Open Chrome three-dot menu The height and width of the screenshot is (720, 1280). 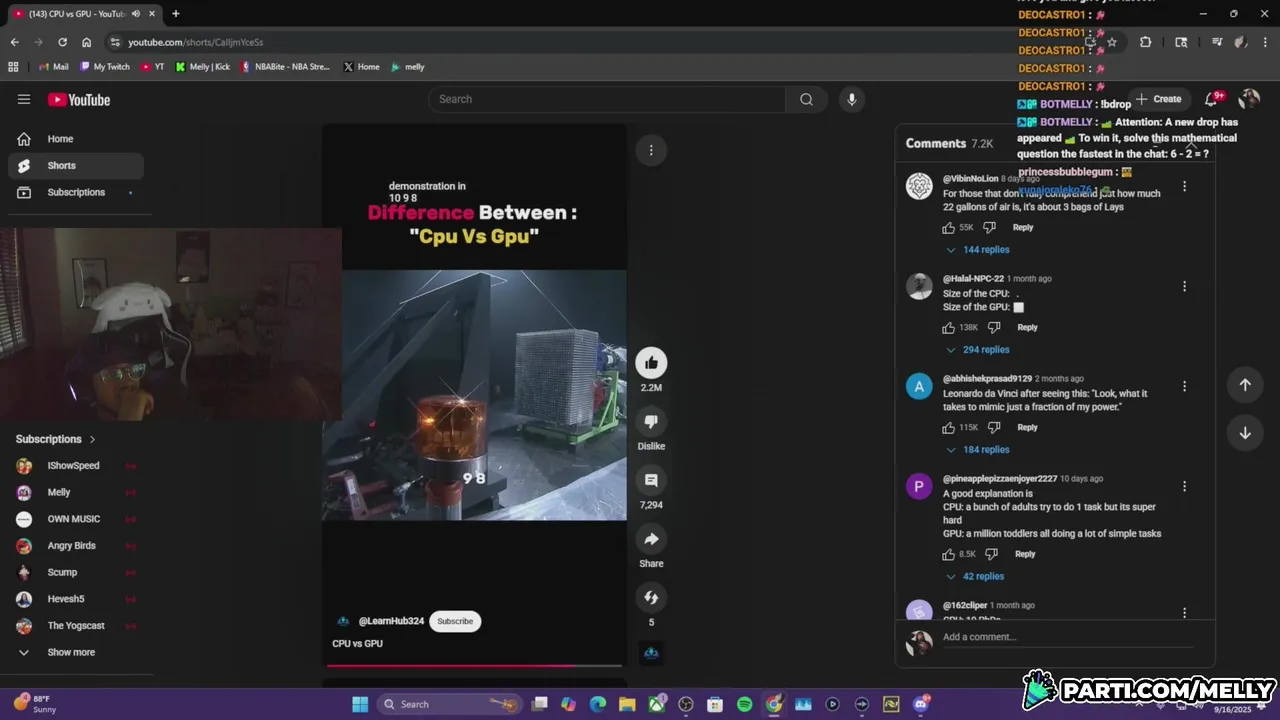click(x=1264, y=42)
